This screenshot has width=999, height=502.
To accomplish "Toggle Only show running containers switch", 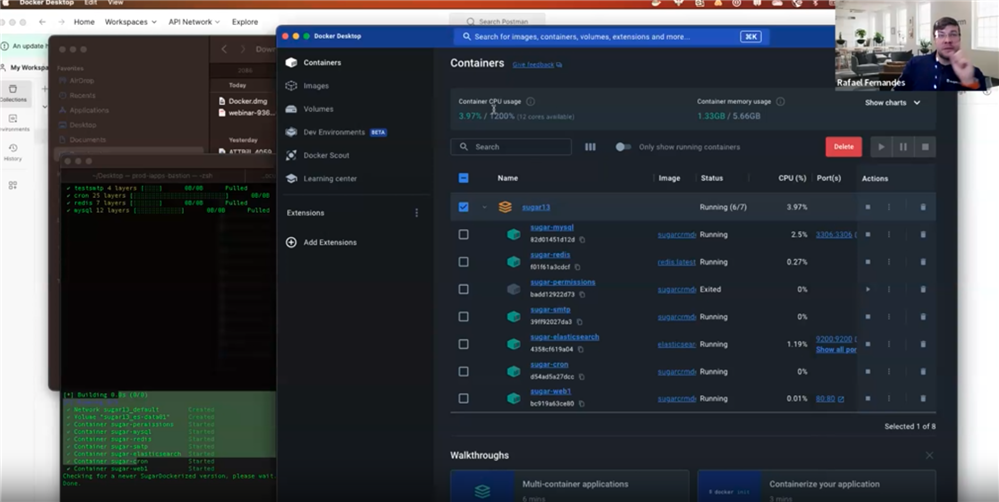I will tap(623, 147).
